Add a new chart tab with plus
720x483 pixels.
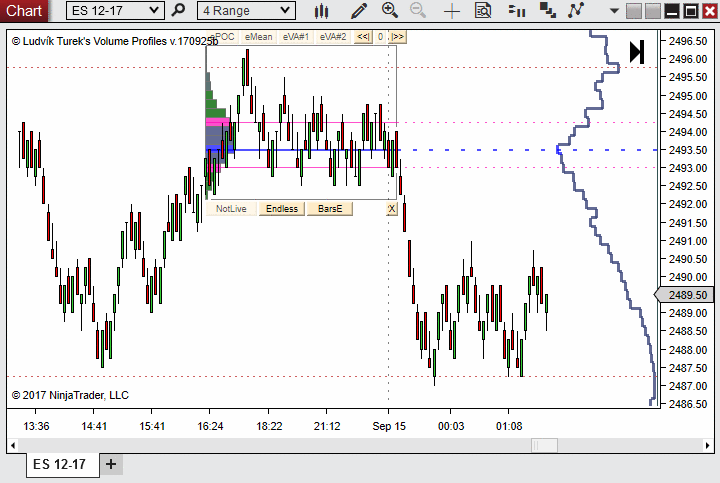[111, 464]
